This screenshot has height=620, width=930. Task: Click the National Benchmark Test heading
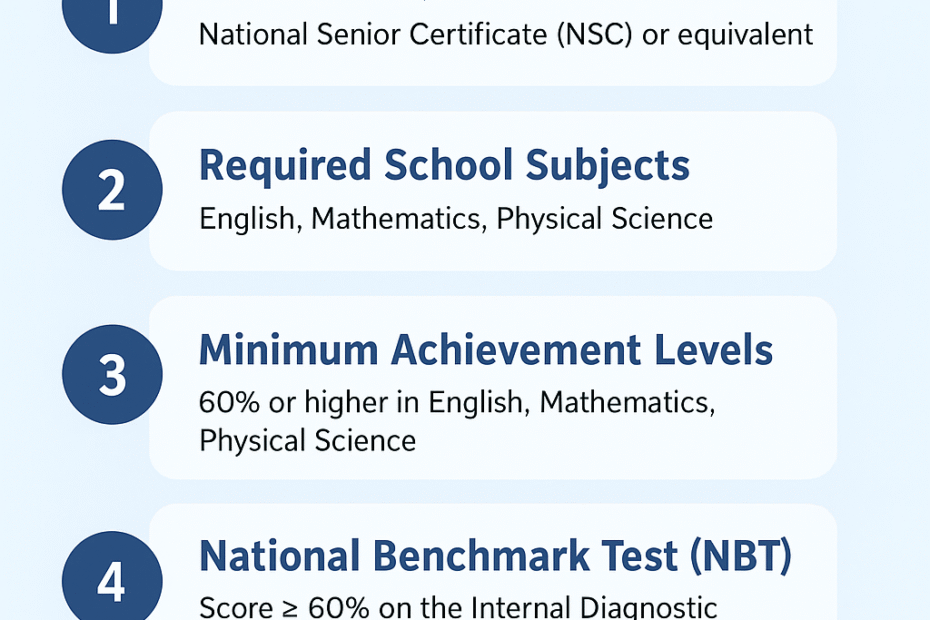point(495,557)
